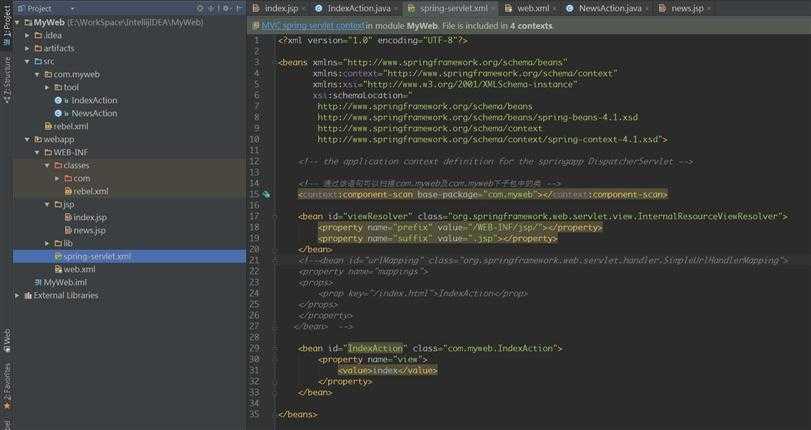Viewport: 811px width, 430px height.
Task: Hide the Project tool window with the hide icon
Action: (239, 8)
